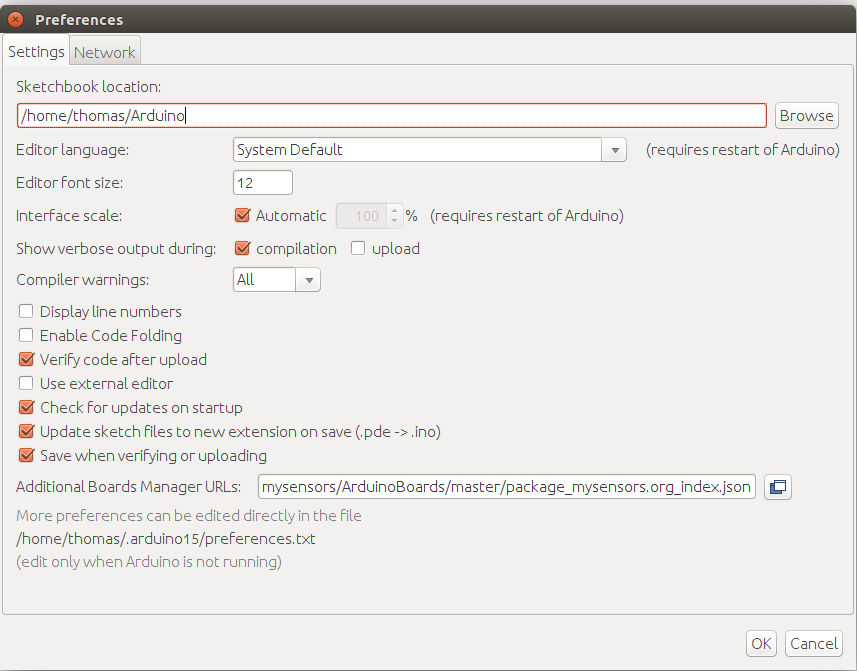Expand the Editor language list via its arrow

tap(614, 149)
